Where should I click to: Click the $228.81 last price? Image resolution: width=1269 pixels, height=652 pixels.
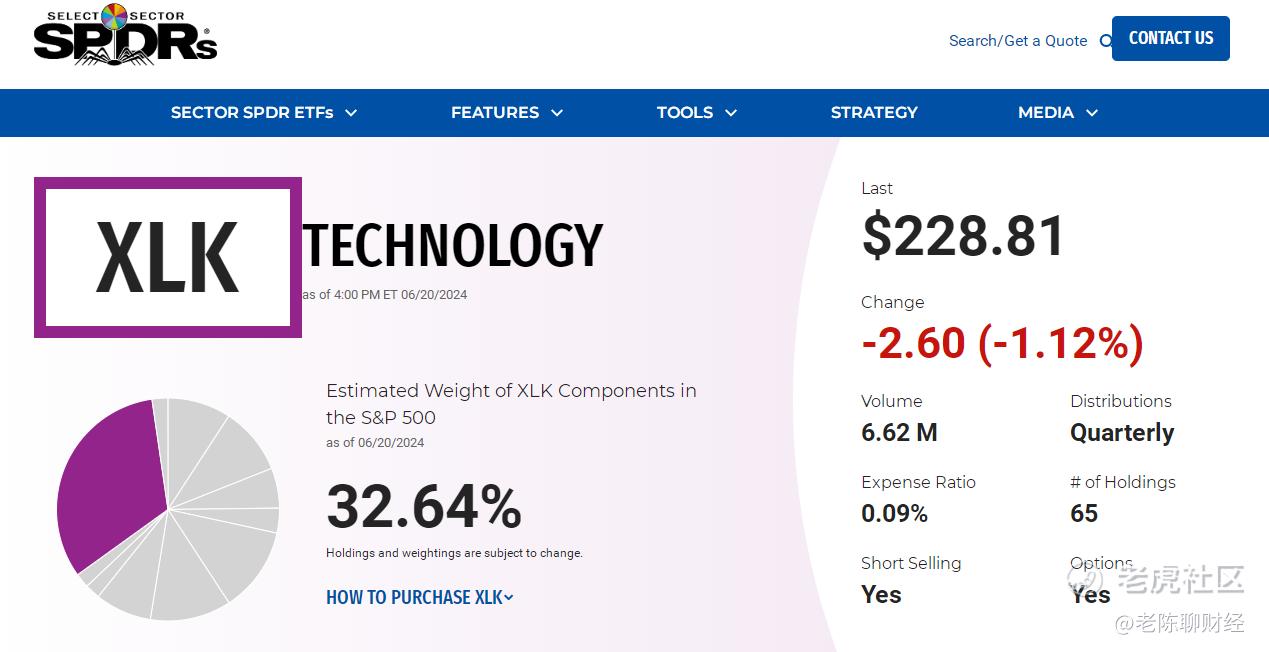point(964,237)
